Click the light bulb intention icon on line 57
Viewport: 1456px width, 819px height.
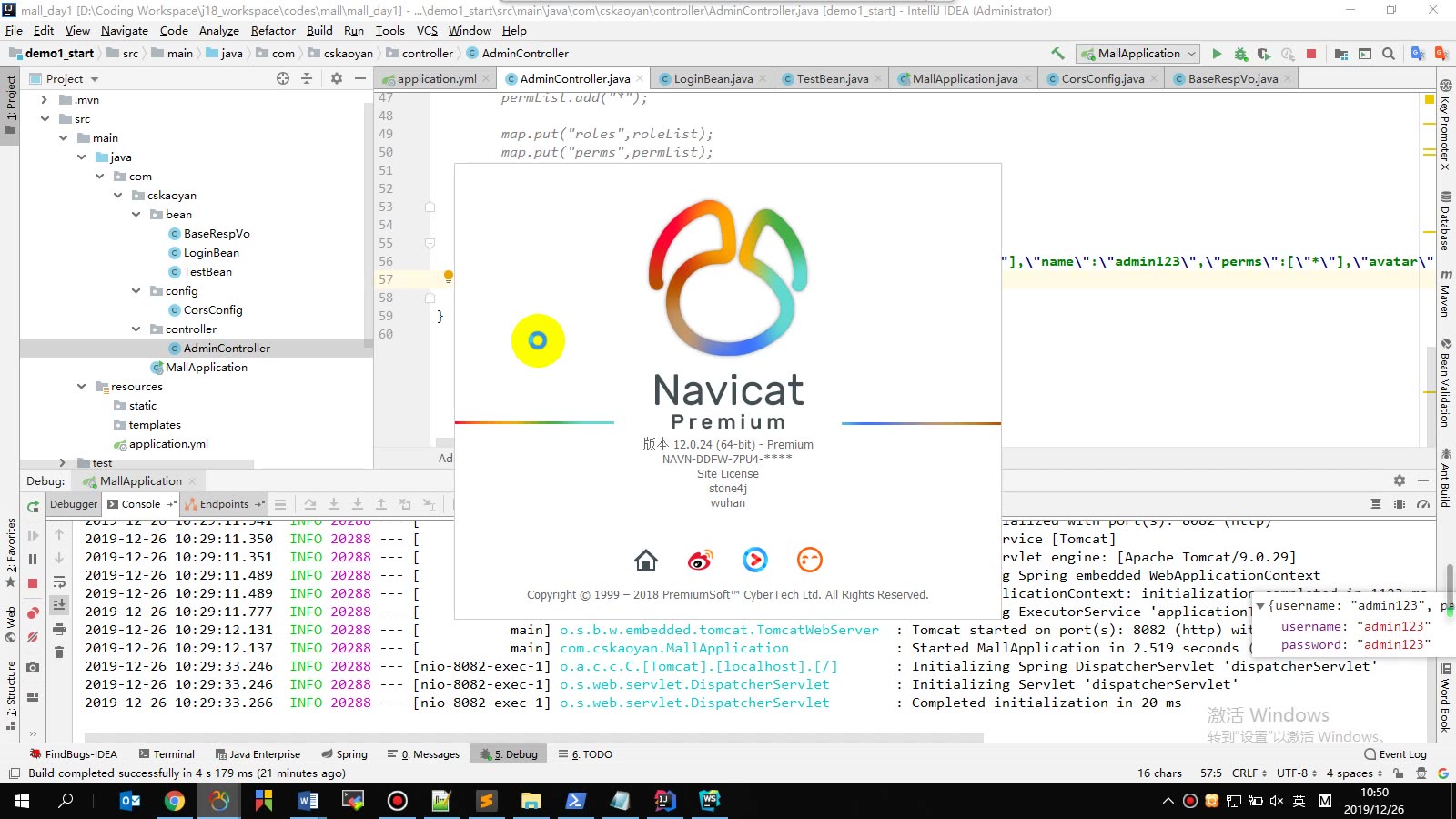pyautogui.click(x=448, y=277)
